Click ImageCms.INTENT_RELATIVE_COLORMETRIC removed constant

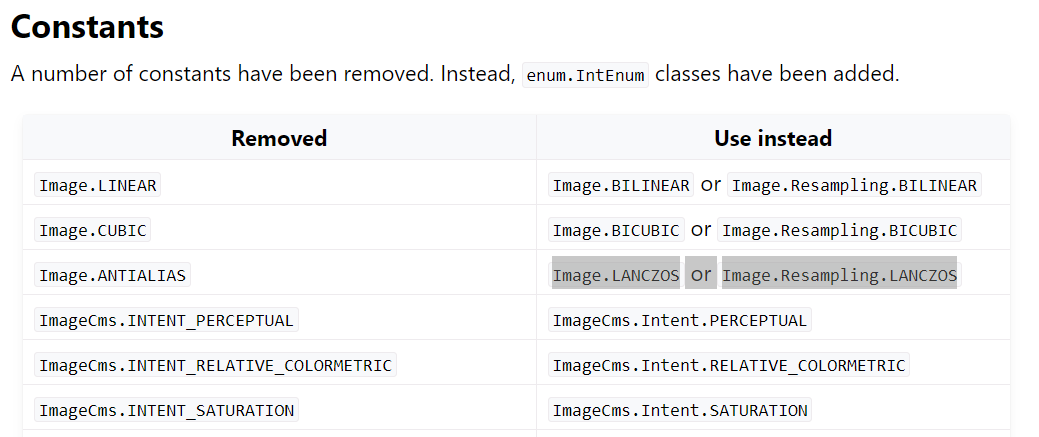(x=215, y=365)
